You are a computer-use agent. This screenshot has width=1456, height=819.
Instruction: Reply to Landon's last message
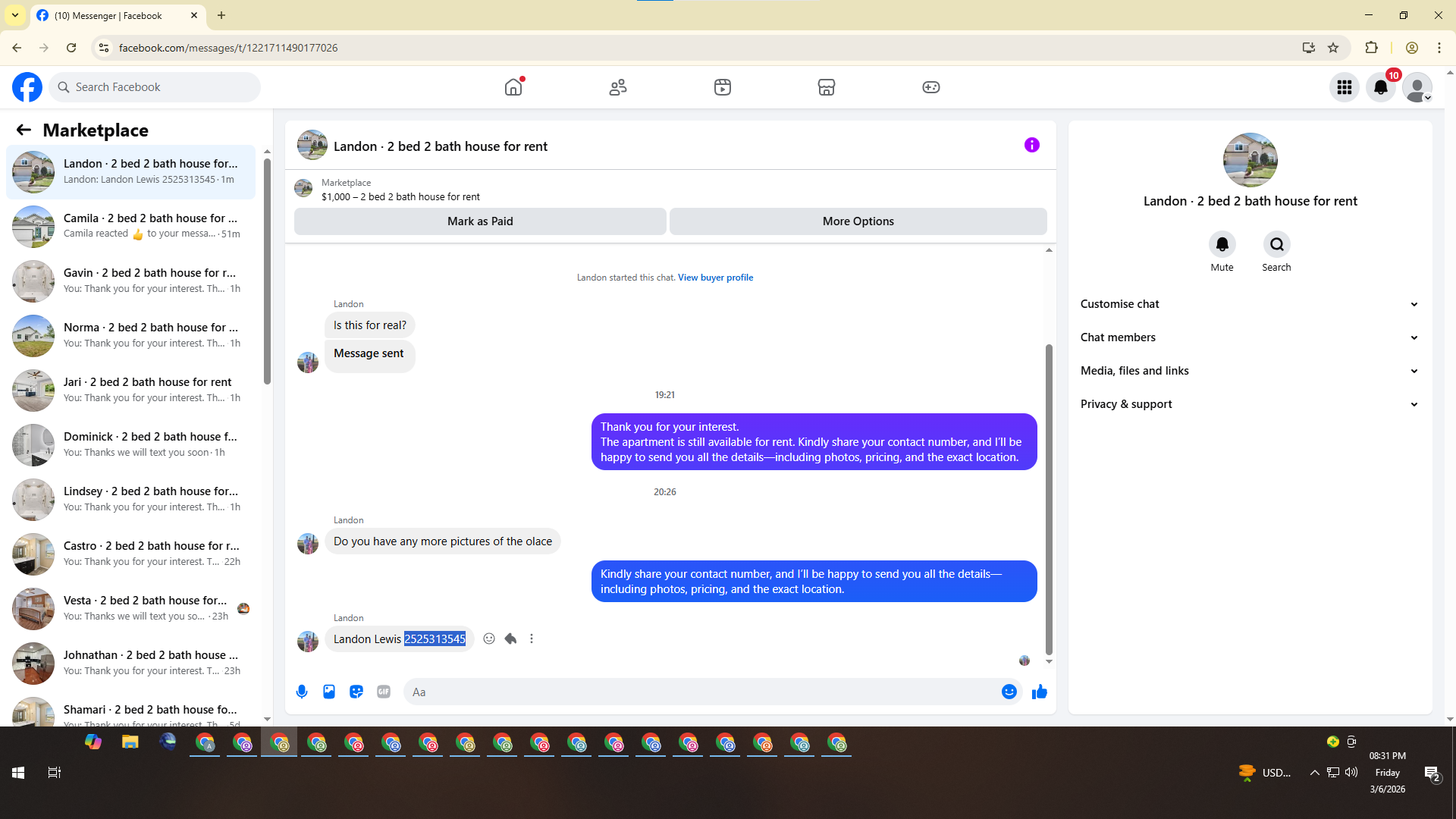click(x=510, y=639)
